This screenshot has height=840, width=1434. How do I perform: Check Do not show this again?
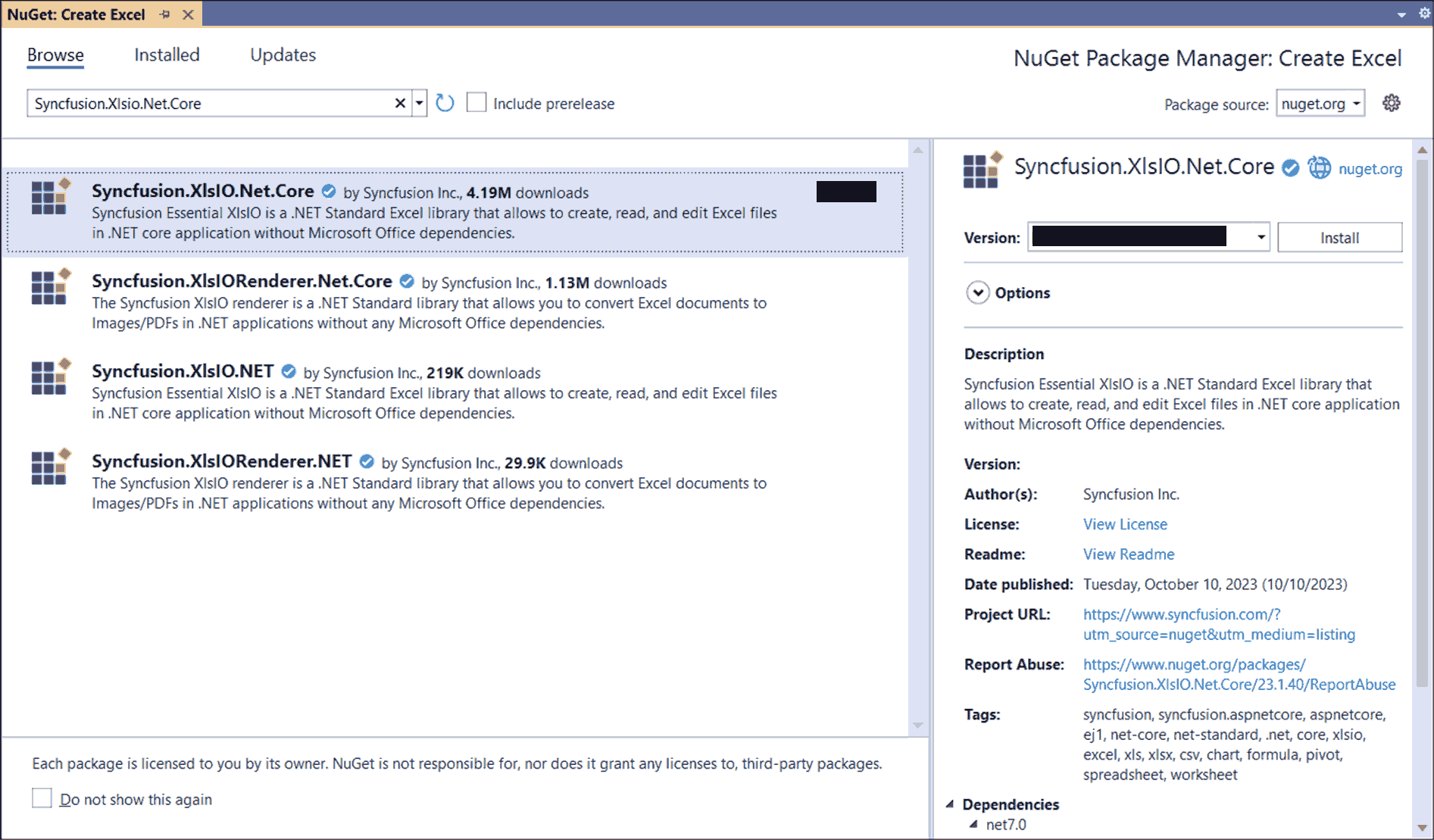pyautogui.click(x=42, y=798)
